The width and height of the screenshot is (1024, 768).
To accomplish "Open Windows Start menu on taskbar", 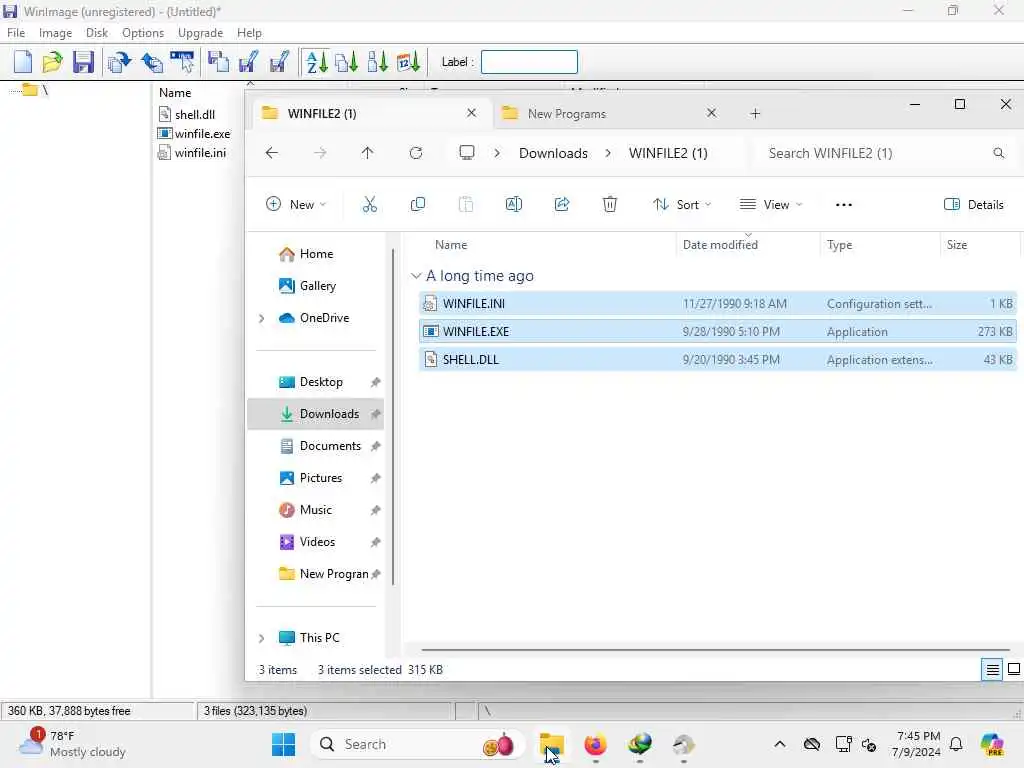I will pyautogui.click(x=283, y=744).
